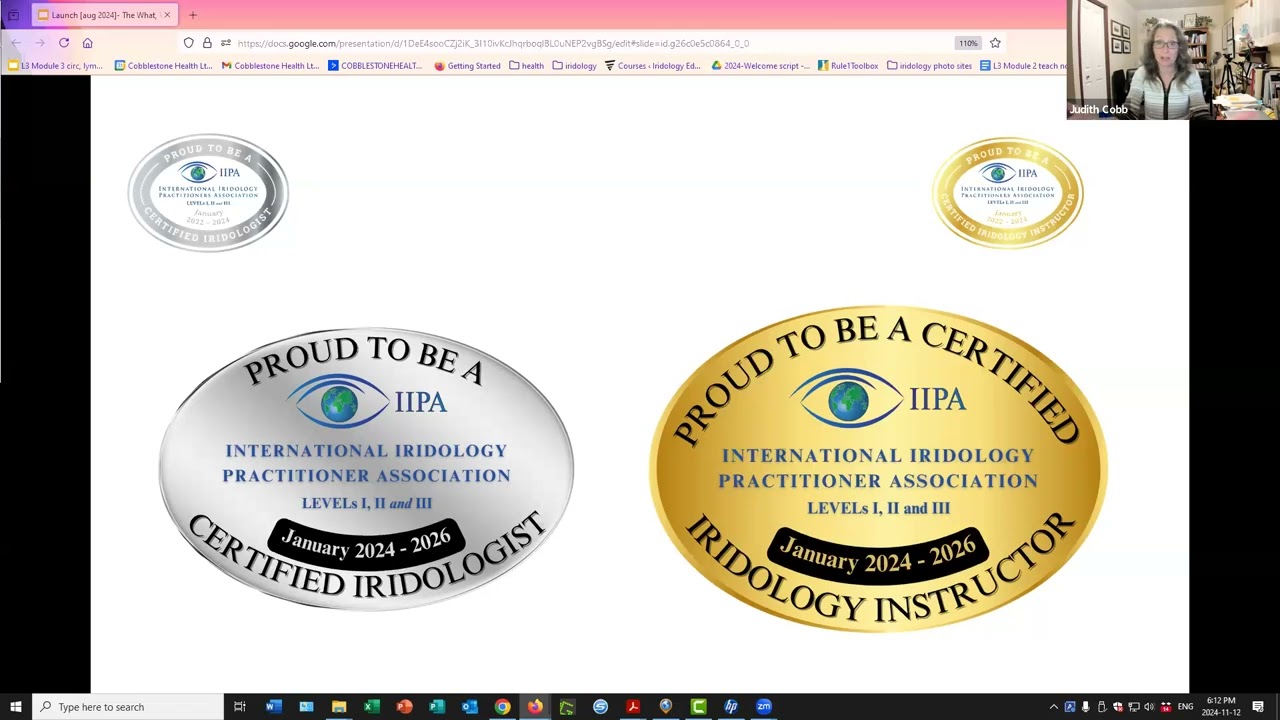Open the first Cobblestone Health Lt bookmark
The width and height of the screenshot is (1280, 720).
[x=163, y=66]
